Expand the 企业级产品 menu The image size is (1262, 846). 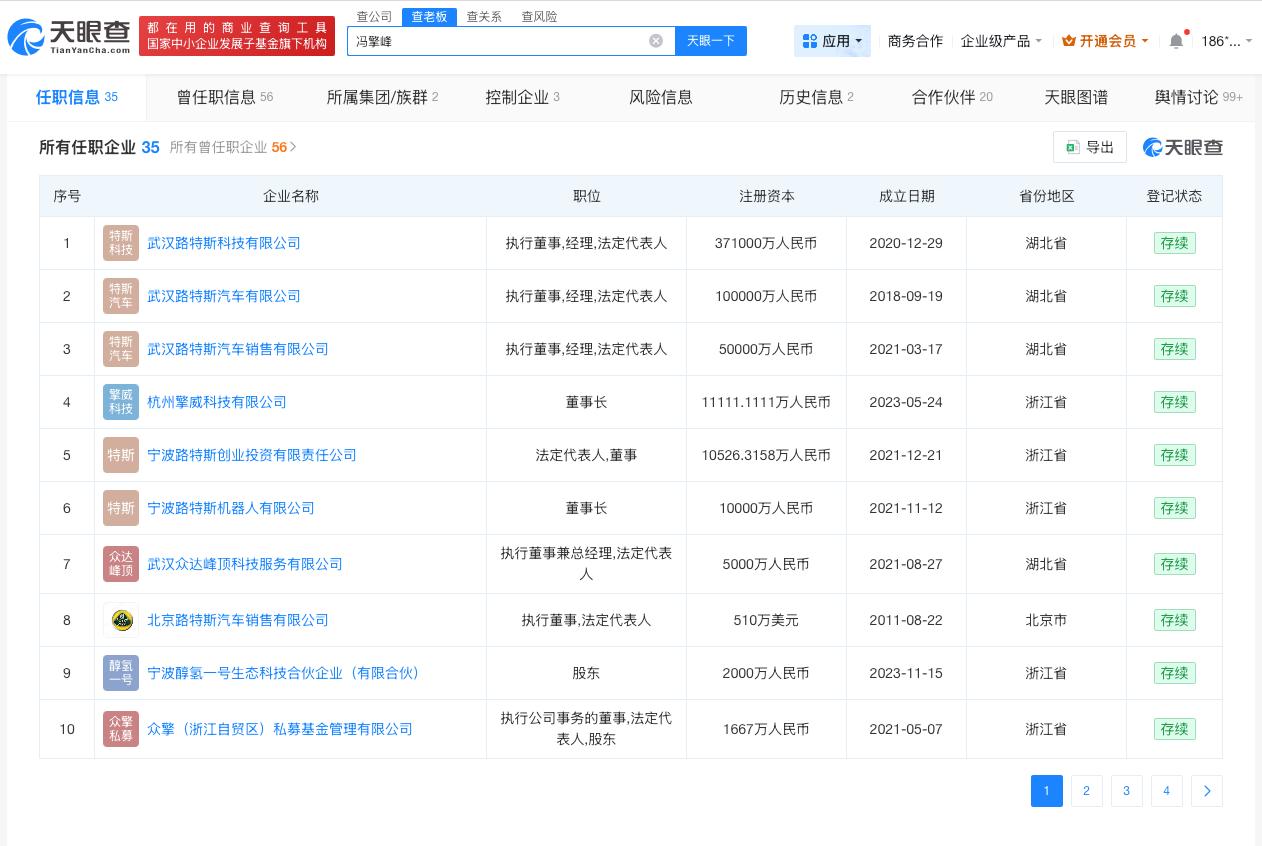[1001, 41]
